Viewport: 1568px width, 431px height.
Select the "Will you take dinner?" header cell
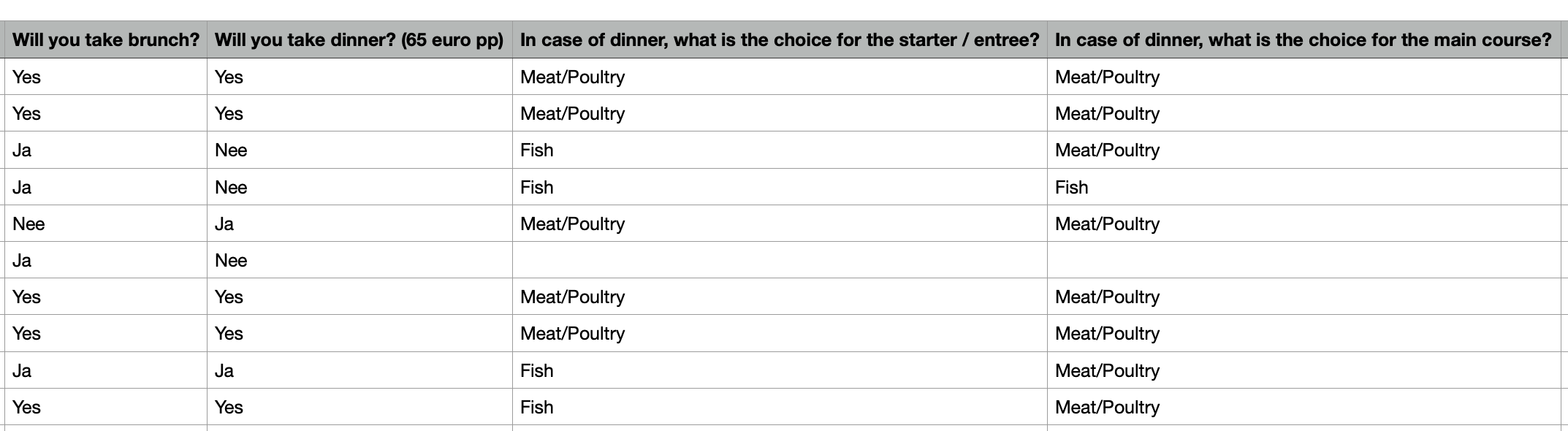[x=359, y=40]
